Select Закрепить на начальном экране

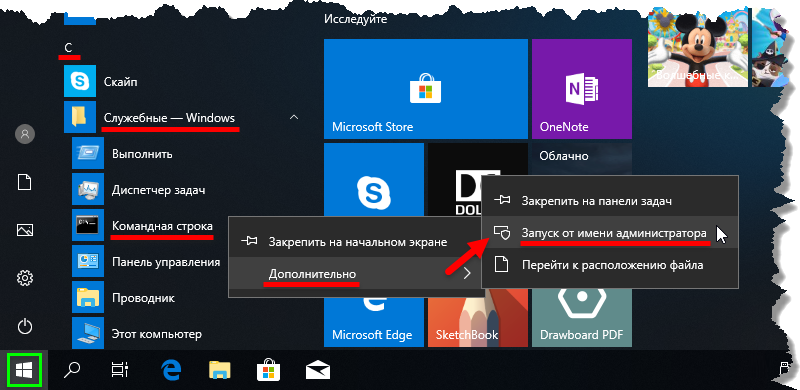coord(356,242)
